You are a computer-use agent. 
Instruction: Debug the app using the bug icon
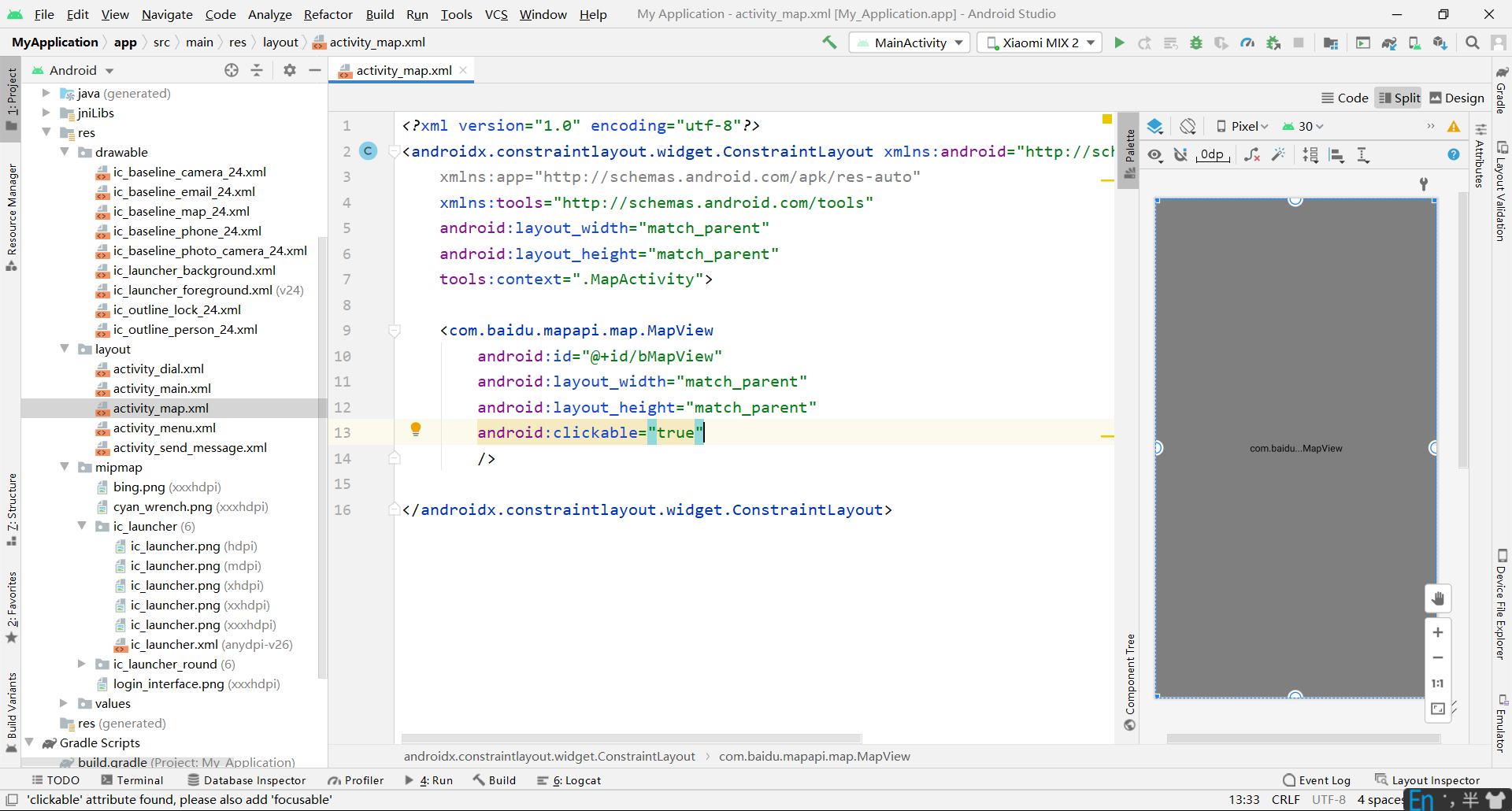point(1196,43)
